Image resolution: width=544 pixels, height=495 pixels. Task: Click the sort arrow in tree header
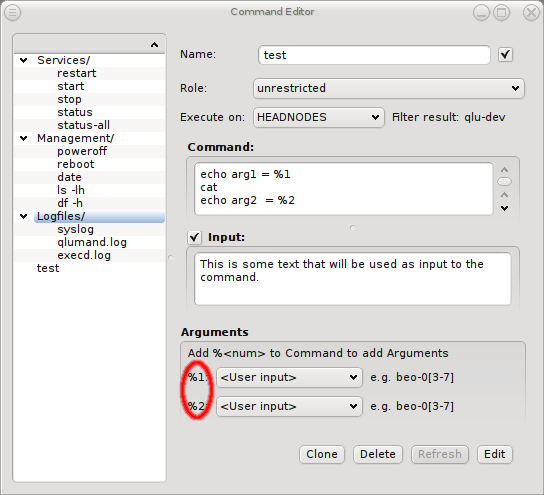tap(154, 45)
